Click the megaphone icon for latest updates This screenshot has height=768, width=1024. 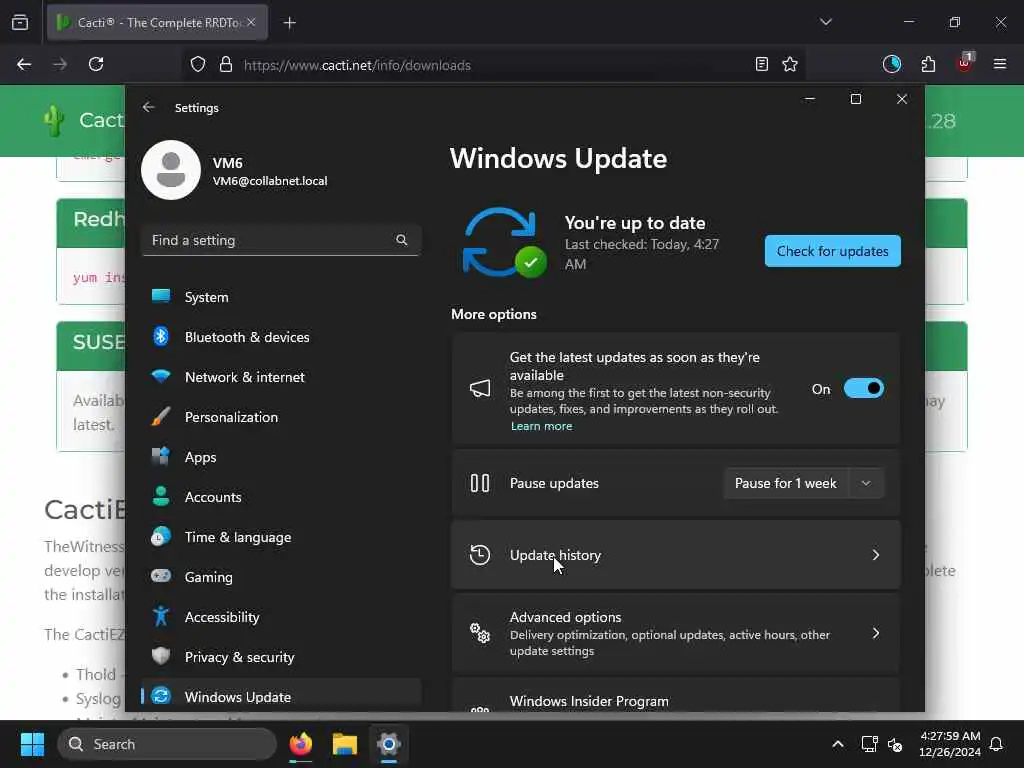pos(480,389)
